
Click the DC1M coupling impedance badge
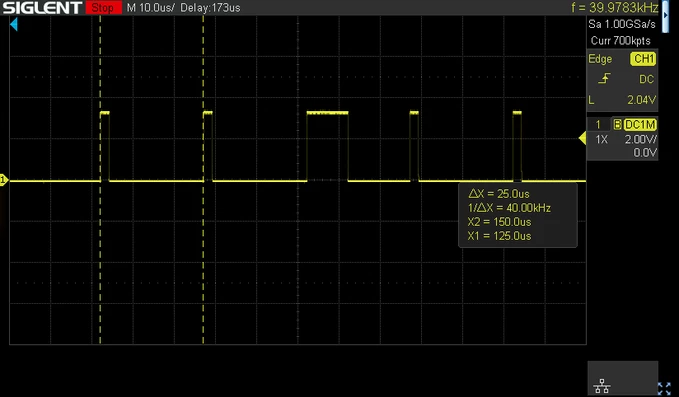coord(640,125)
